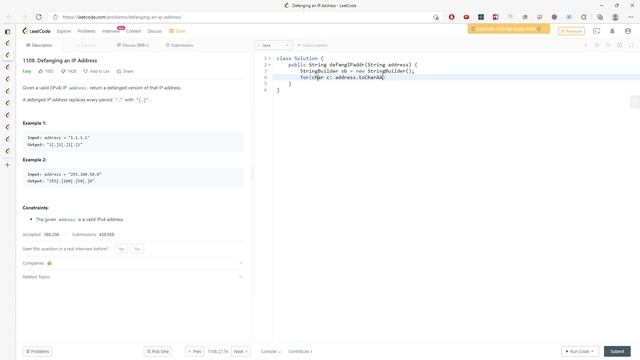Image resolution: width=640 pixels, height=360 pixels.
Task: Click the Easy difficulty label
Action: (27, 71)
